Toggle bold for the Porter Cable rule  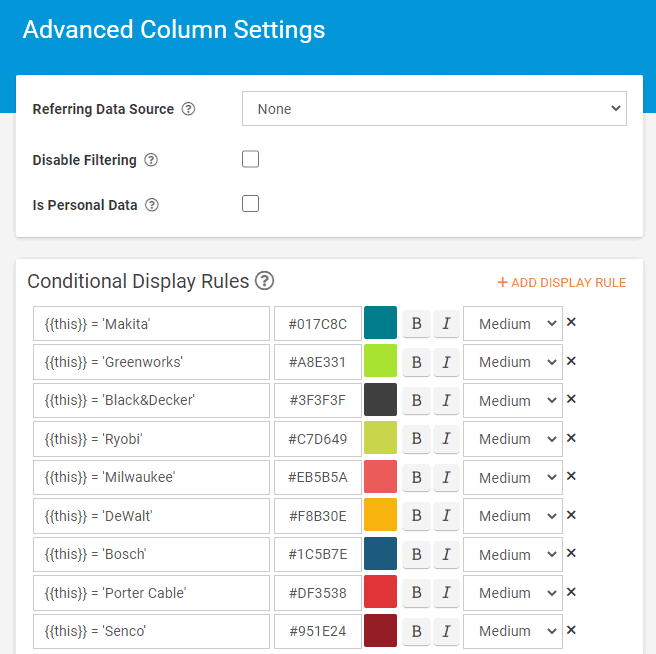[416, 593]
